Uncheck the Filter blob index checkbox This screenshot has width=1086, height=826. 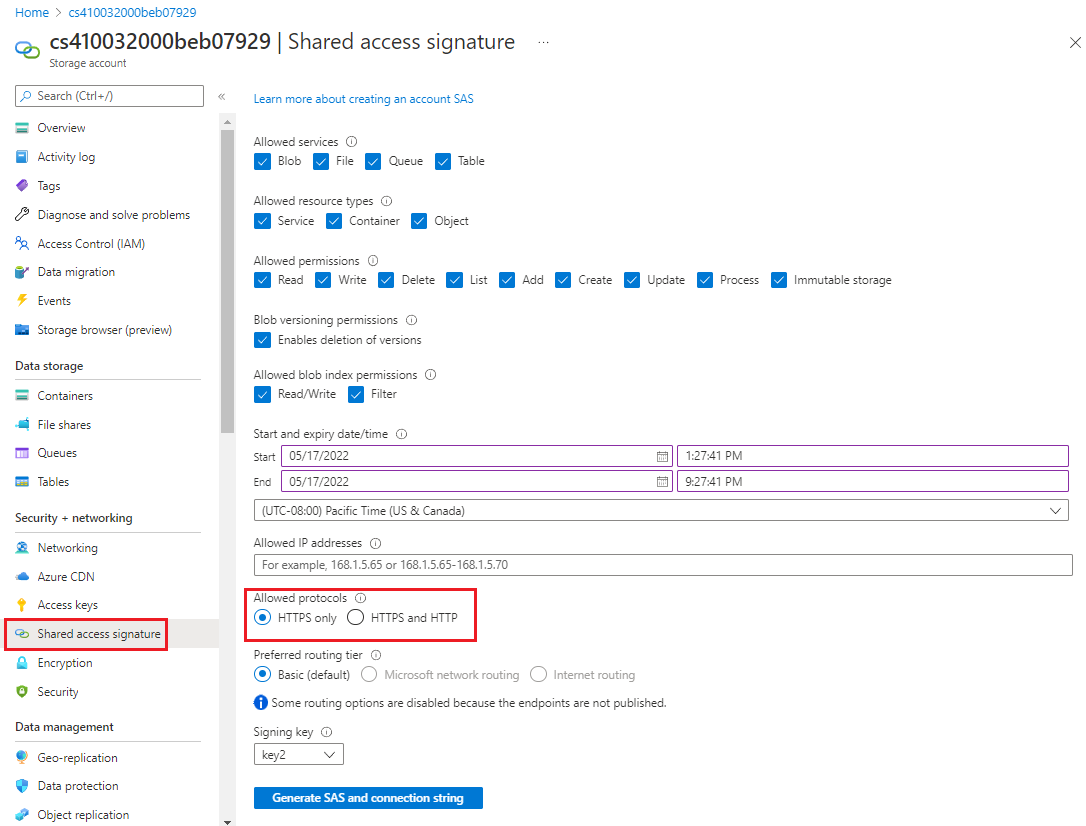coord(356,394)
